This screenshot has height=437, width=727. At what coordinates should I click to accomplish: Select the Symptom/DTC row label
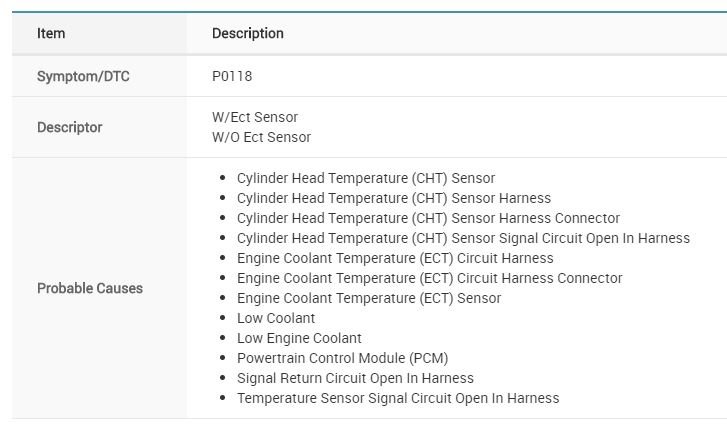click(83, 76)
